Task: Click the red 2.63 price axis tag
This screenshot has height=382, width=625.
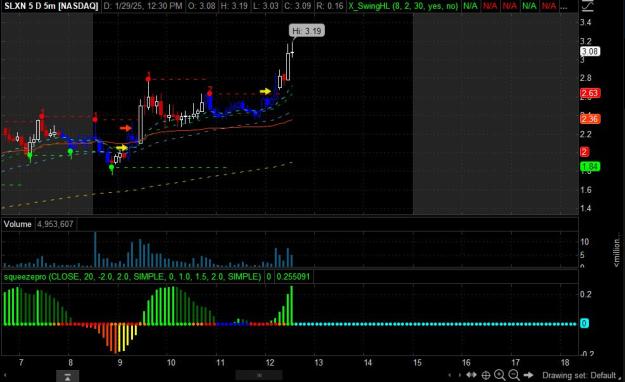Action: click(x=590, y=93)
